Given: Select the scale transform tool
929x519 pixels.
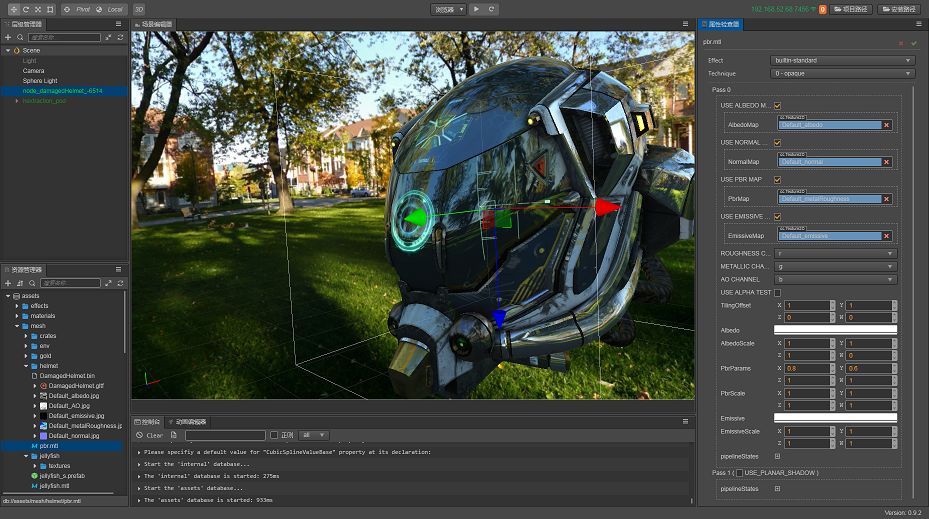Looking at the screenshot, I should 37,9.
